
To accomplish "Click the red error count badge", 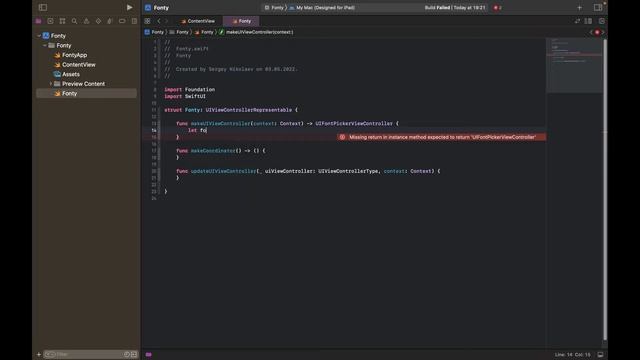I will [498, 7].
